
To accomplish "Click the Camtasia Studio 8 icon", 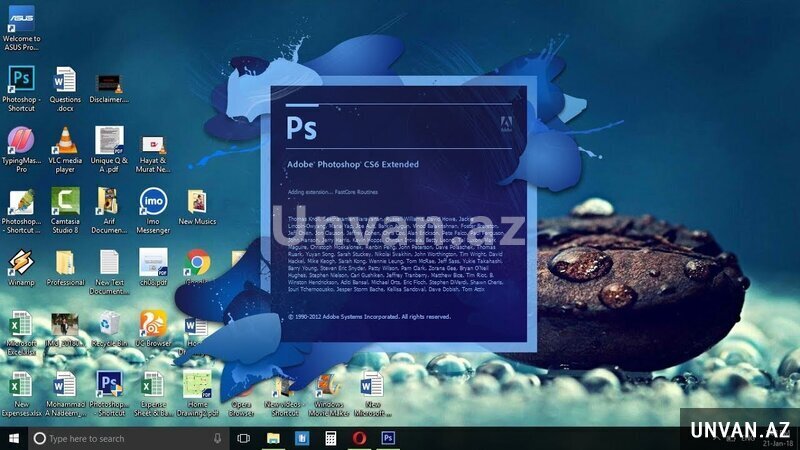I will (65, 202).
